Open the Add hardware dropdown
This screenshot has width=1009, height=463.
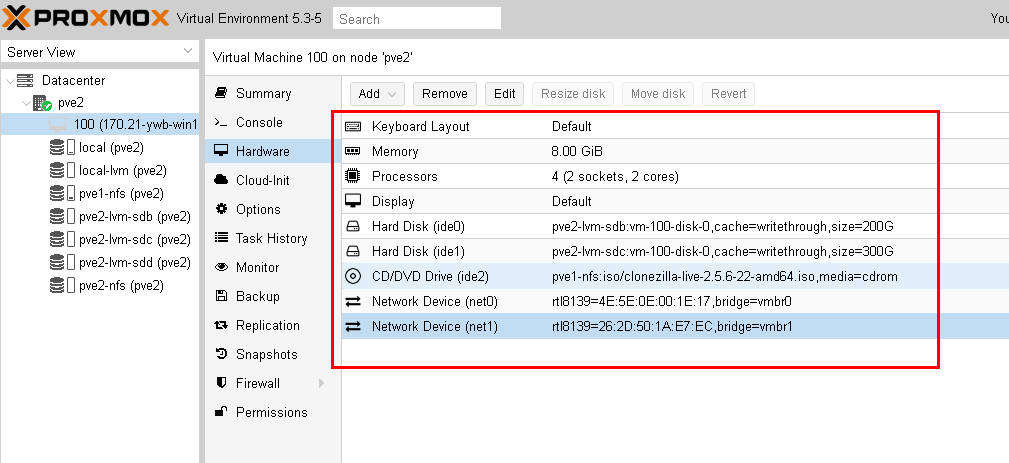pyautogui.click(x=377, y=94)
